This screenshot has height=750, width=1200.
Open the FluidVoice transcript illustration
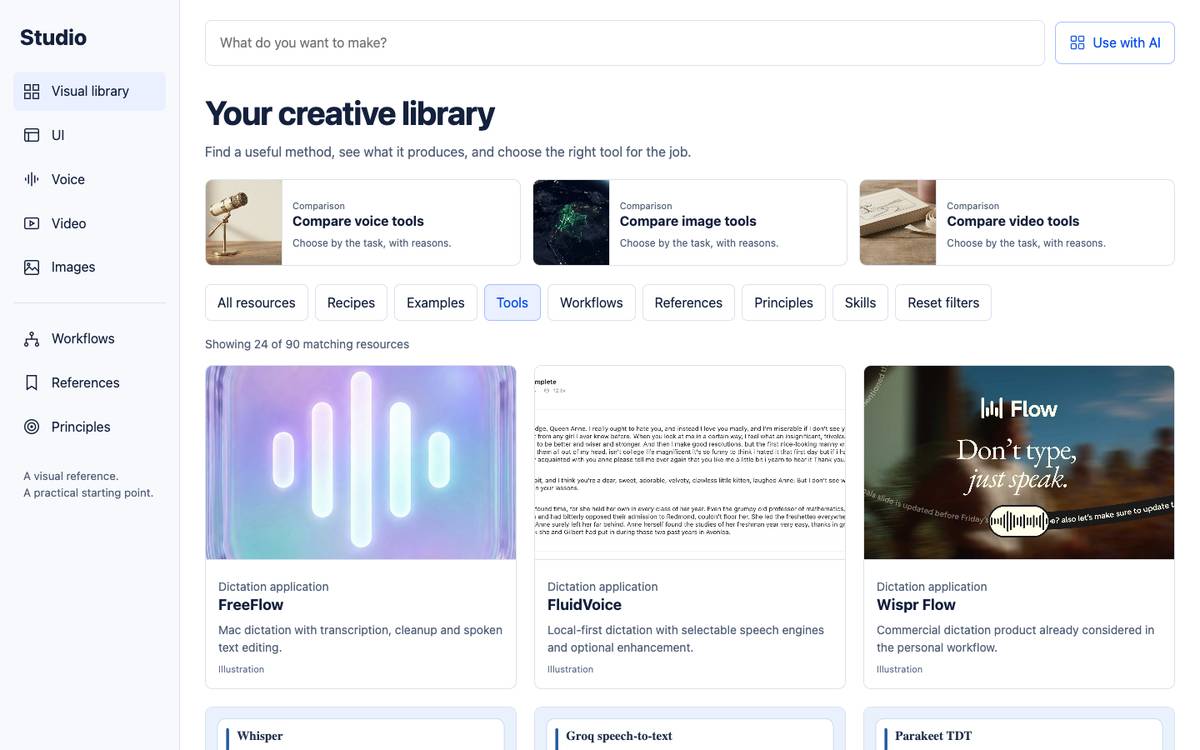click(x=690, y=462)
